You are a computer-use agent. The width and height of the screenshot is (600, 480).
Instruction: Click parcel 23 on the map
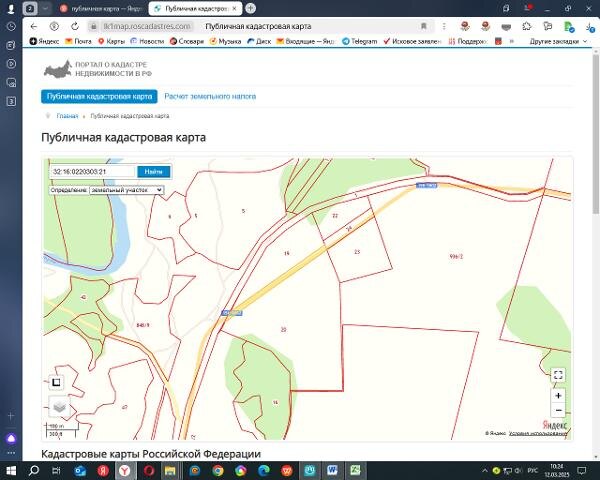357,252
